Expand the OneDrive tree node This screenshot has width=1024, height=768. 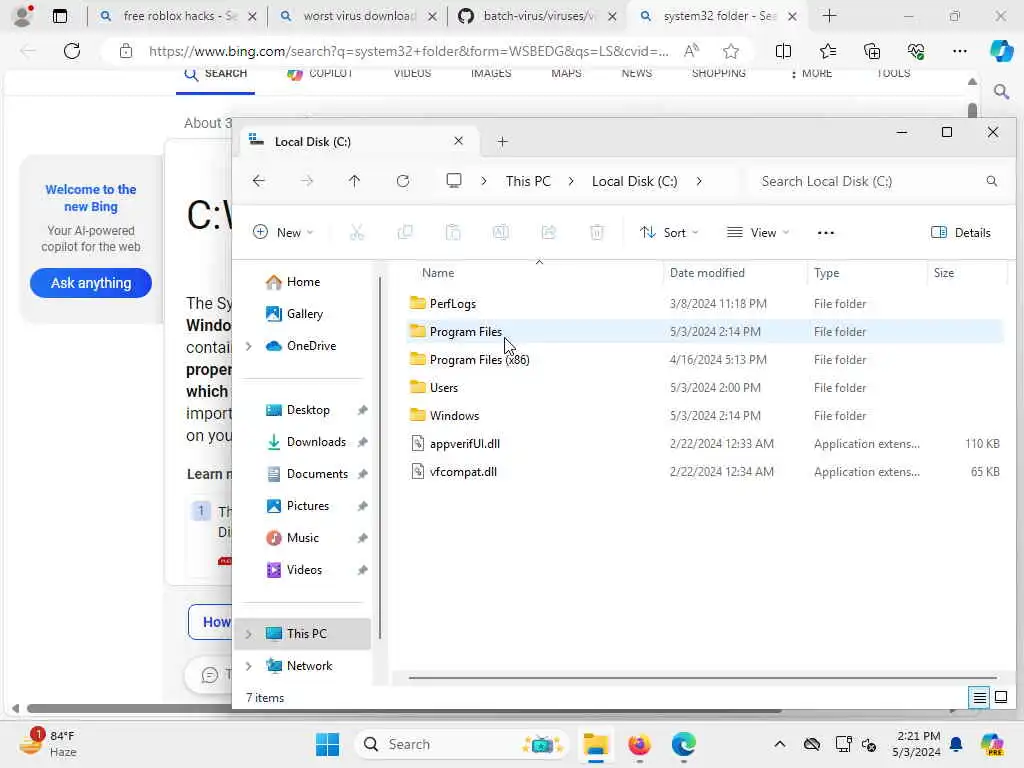click(249, 346)
